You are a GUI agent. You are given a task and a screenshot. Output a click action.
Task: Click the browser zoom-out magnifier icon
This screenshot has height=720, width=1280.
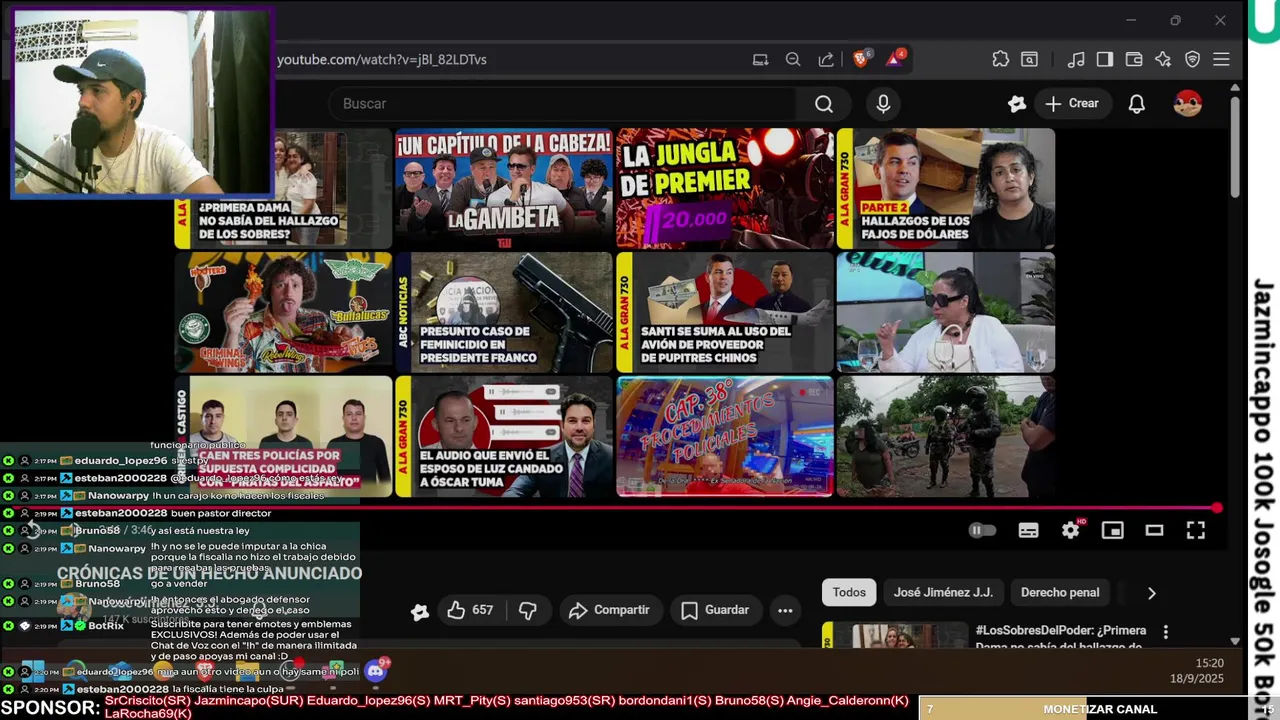793,59
